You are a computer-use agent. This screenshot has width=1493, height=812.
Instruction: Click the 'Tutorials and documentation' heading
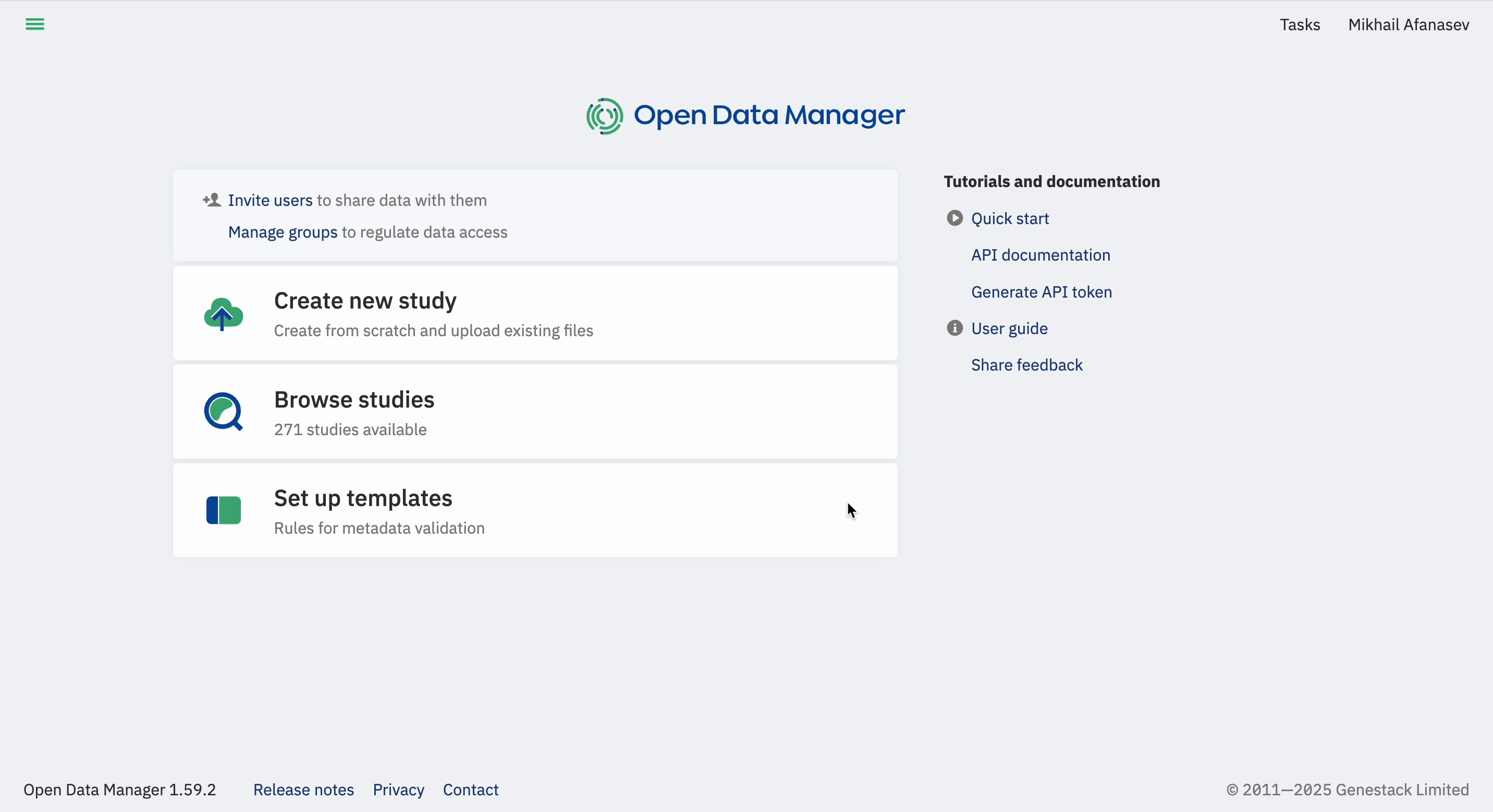click(1051, 181)
